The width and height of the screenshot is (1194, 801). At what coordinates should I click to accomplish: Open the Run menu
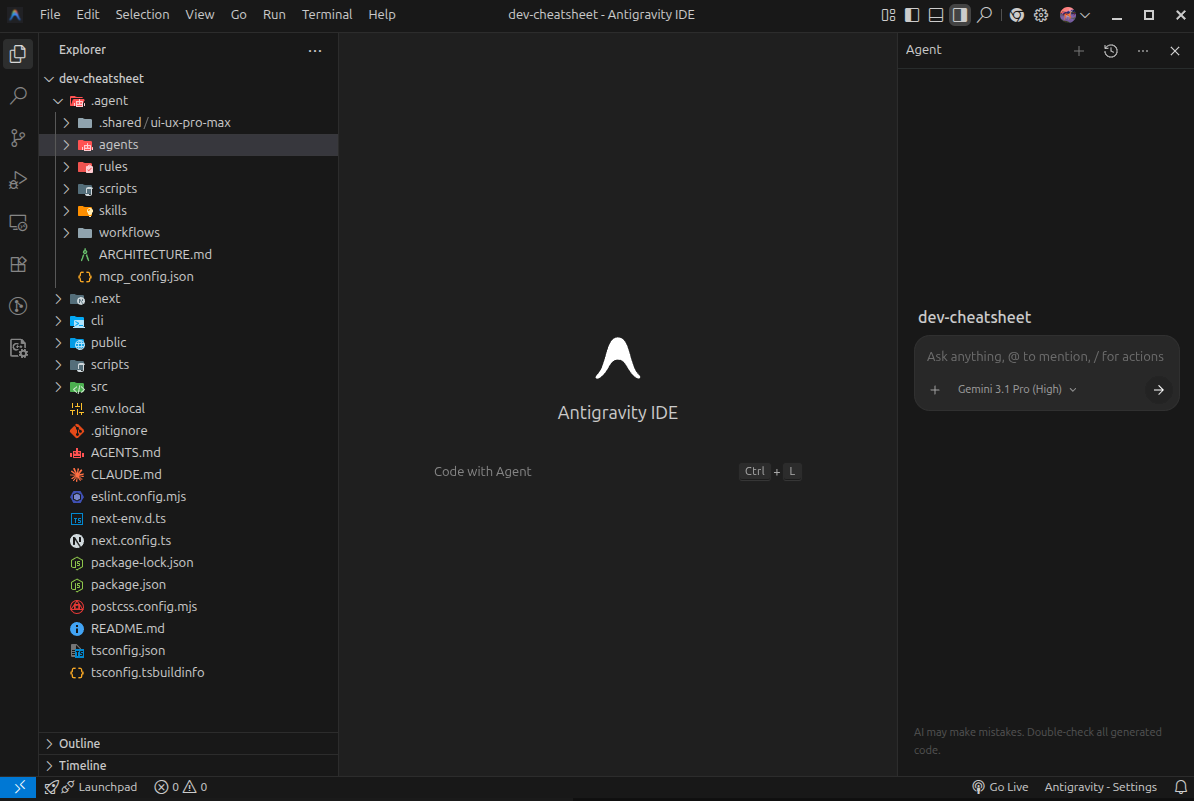click(274, 14)
